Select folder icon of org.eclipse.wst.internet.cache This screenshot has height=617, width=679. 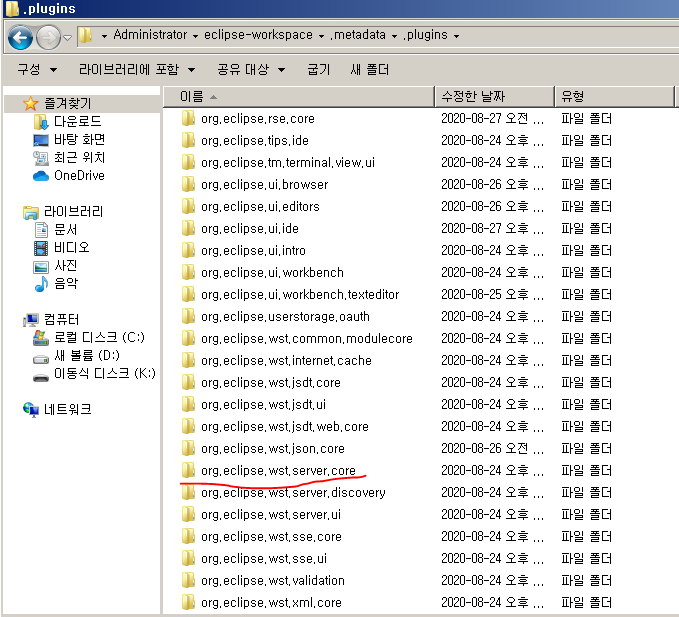pos(188,360)
